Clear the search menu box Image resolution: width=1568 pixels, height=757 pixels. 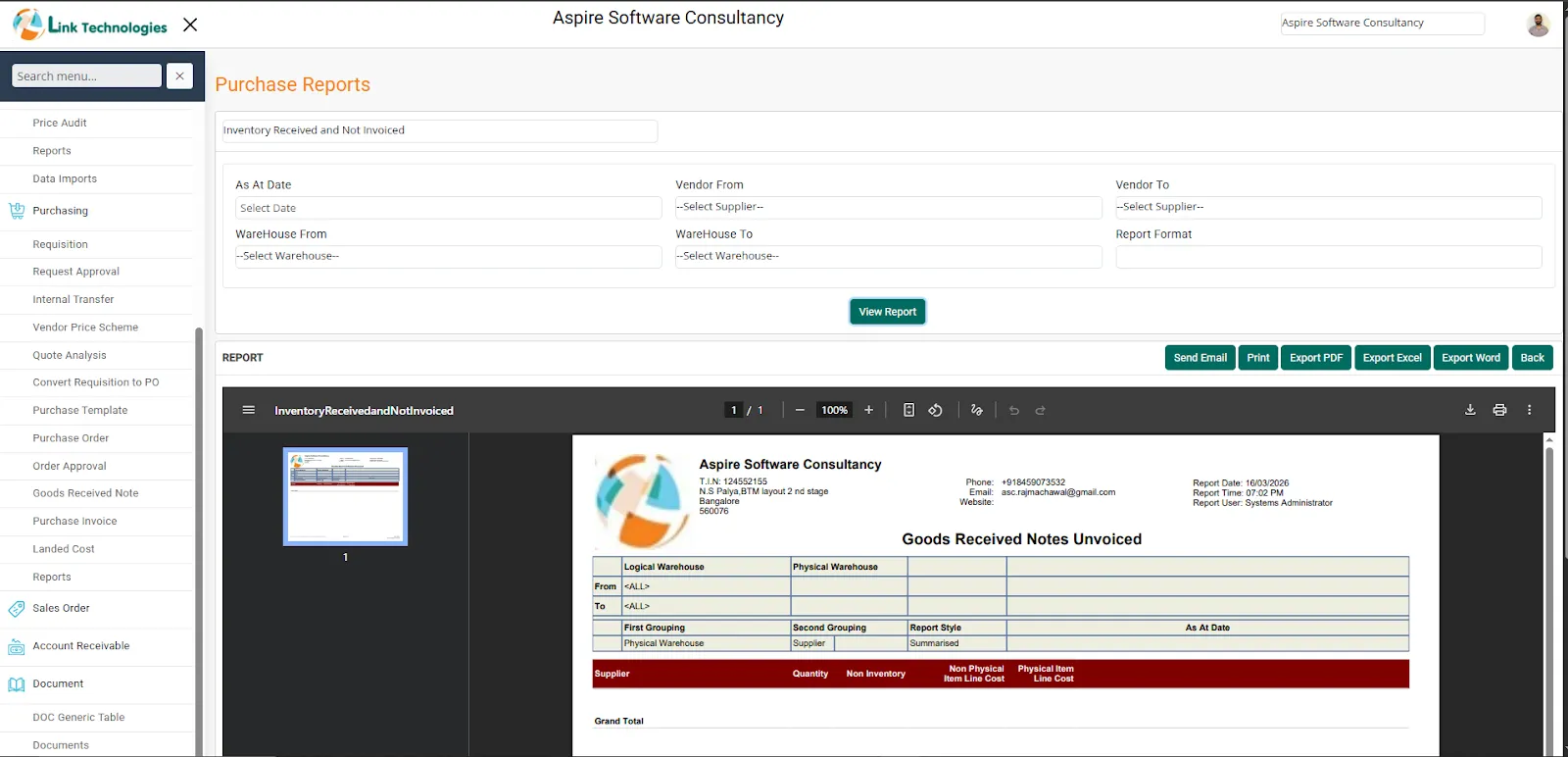click(x=179, y=76)
